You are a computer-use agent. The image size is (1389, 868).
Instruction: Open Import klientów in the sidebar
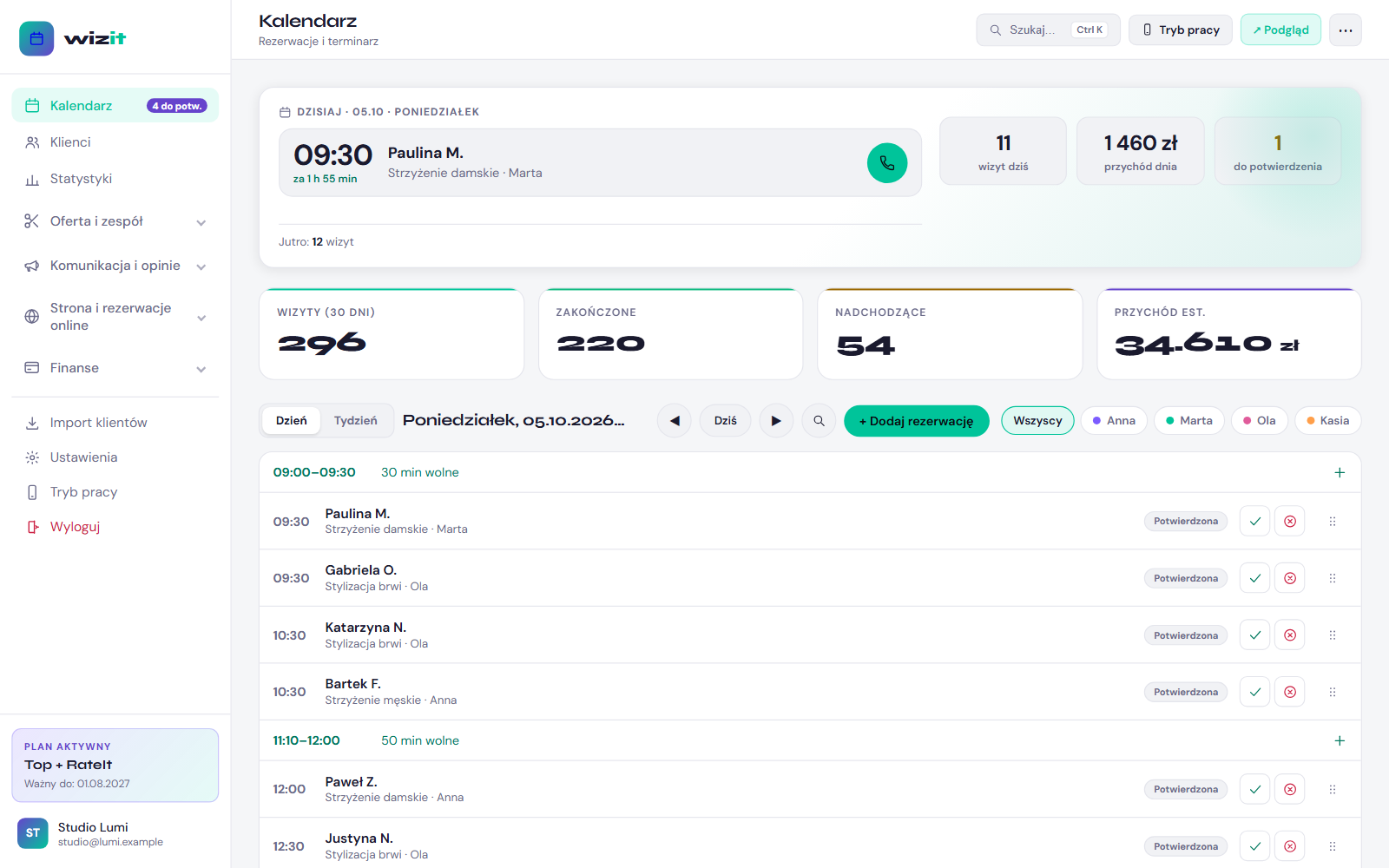(x=115, y=423)
